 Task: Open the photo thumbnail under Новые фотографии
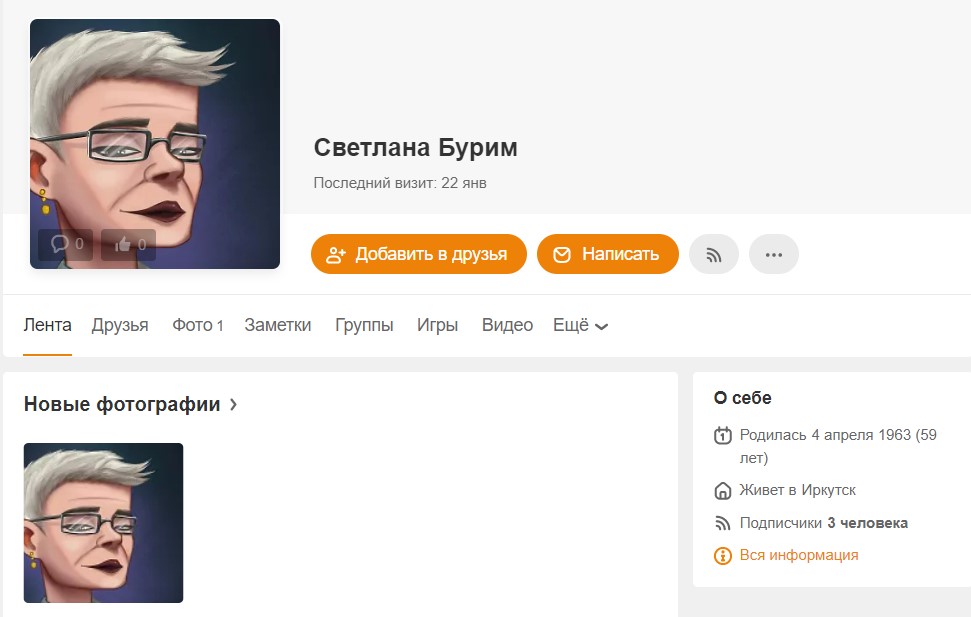(x=103, y=523)
